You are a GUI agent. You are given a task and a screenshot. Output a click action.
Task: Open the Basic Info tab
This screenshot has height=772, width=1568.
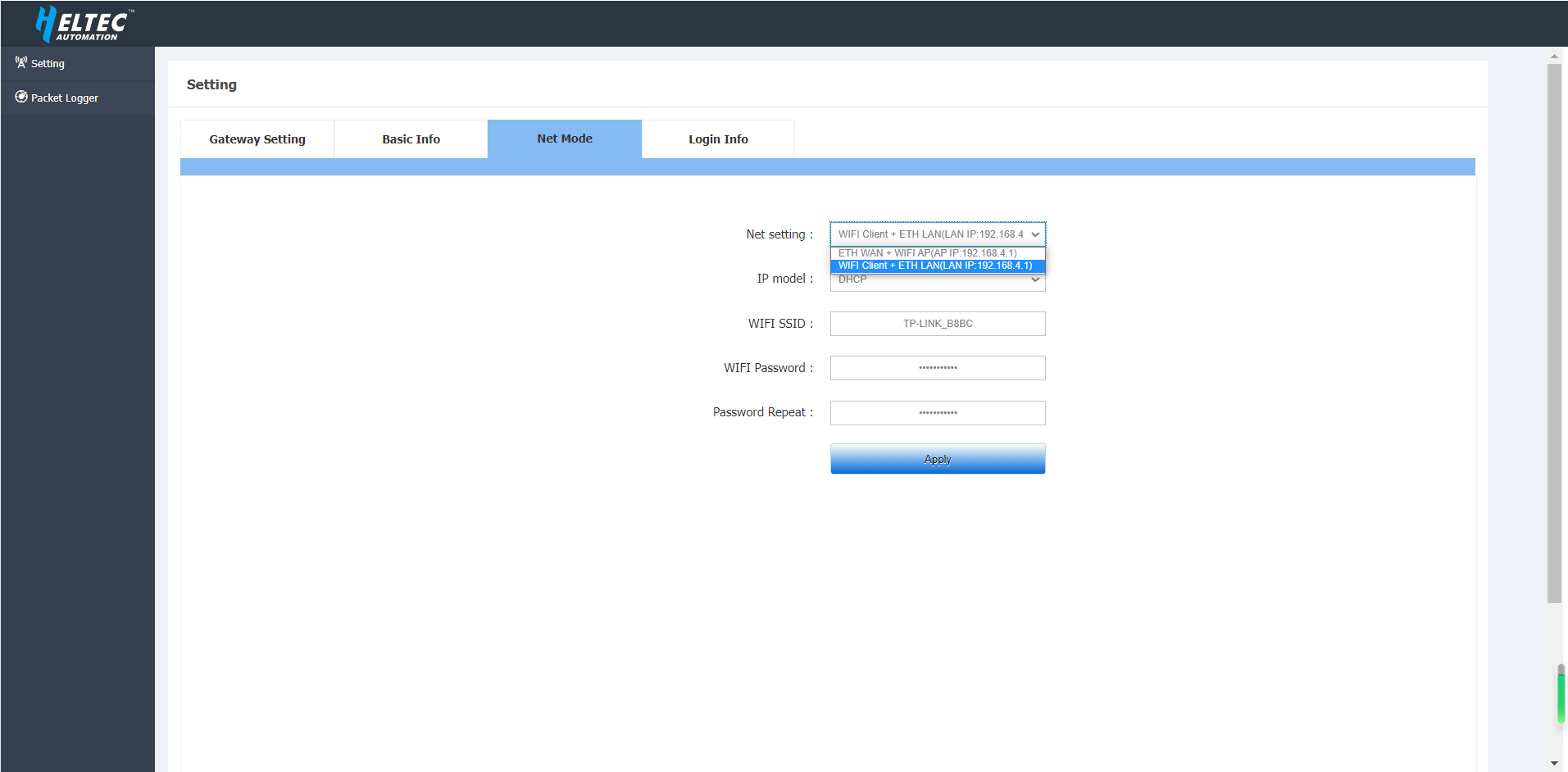[411, 139]
